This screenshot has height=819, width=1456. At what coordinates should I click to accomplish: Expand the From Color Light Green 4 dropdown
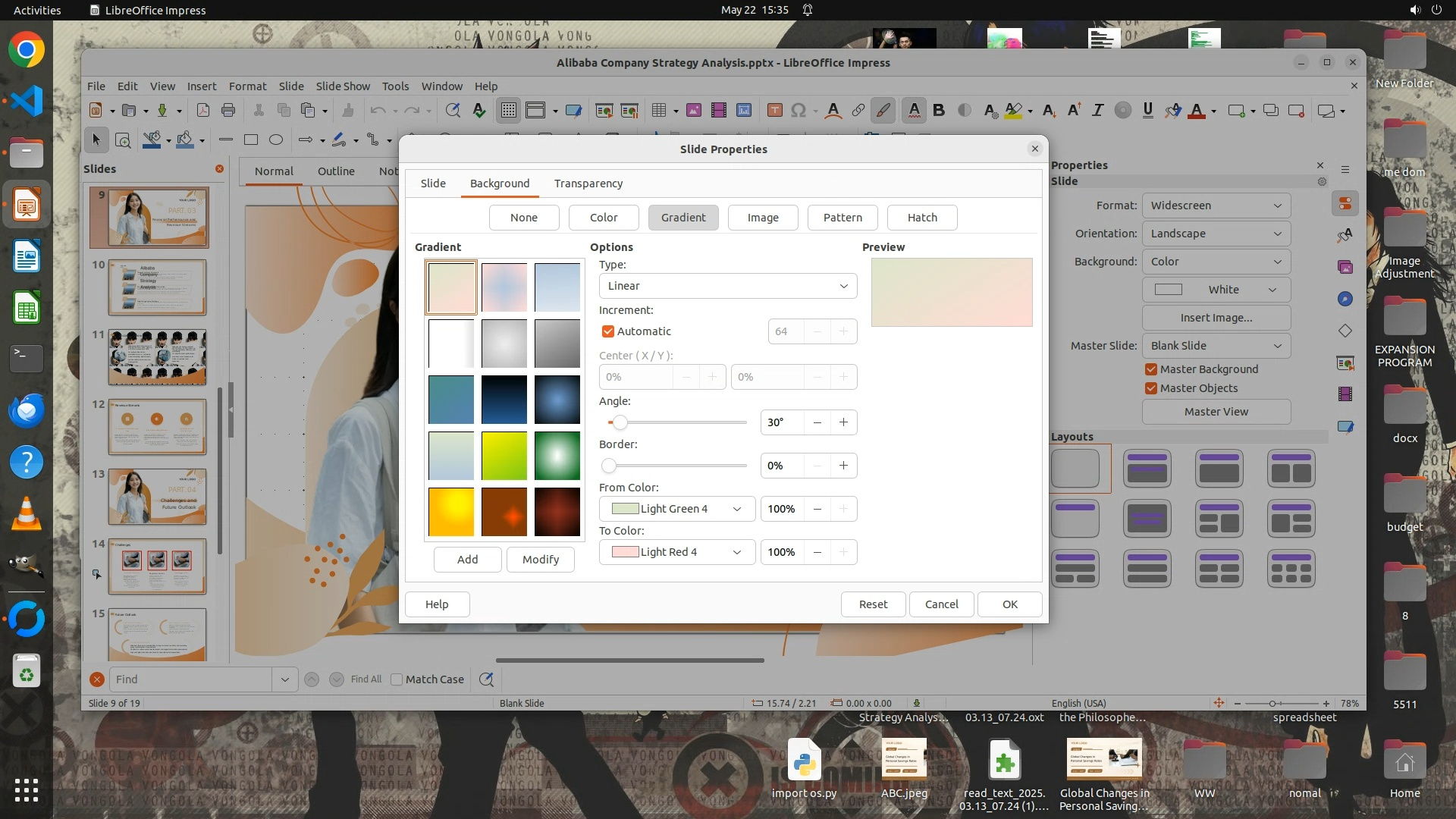click(676, 509)
